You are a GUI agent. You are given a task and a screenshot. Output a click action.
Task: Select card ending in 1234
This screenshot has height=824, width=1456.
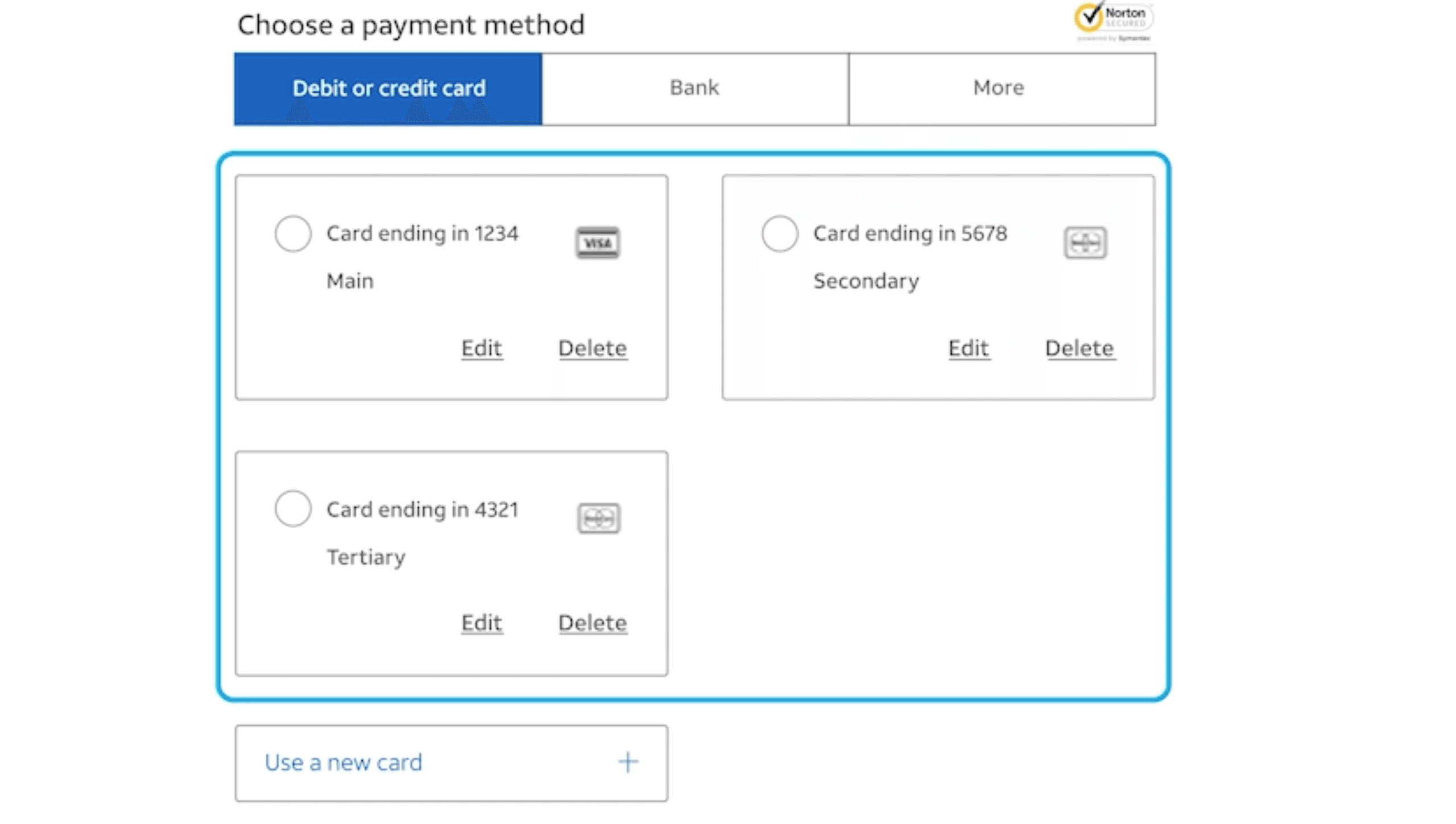[x=293, y=233]
